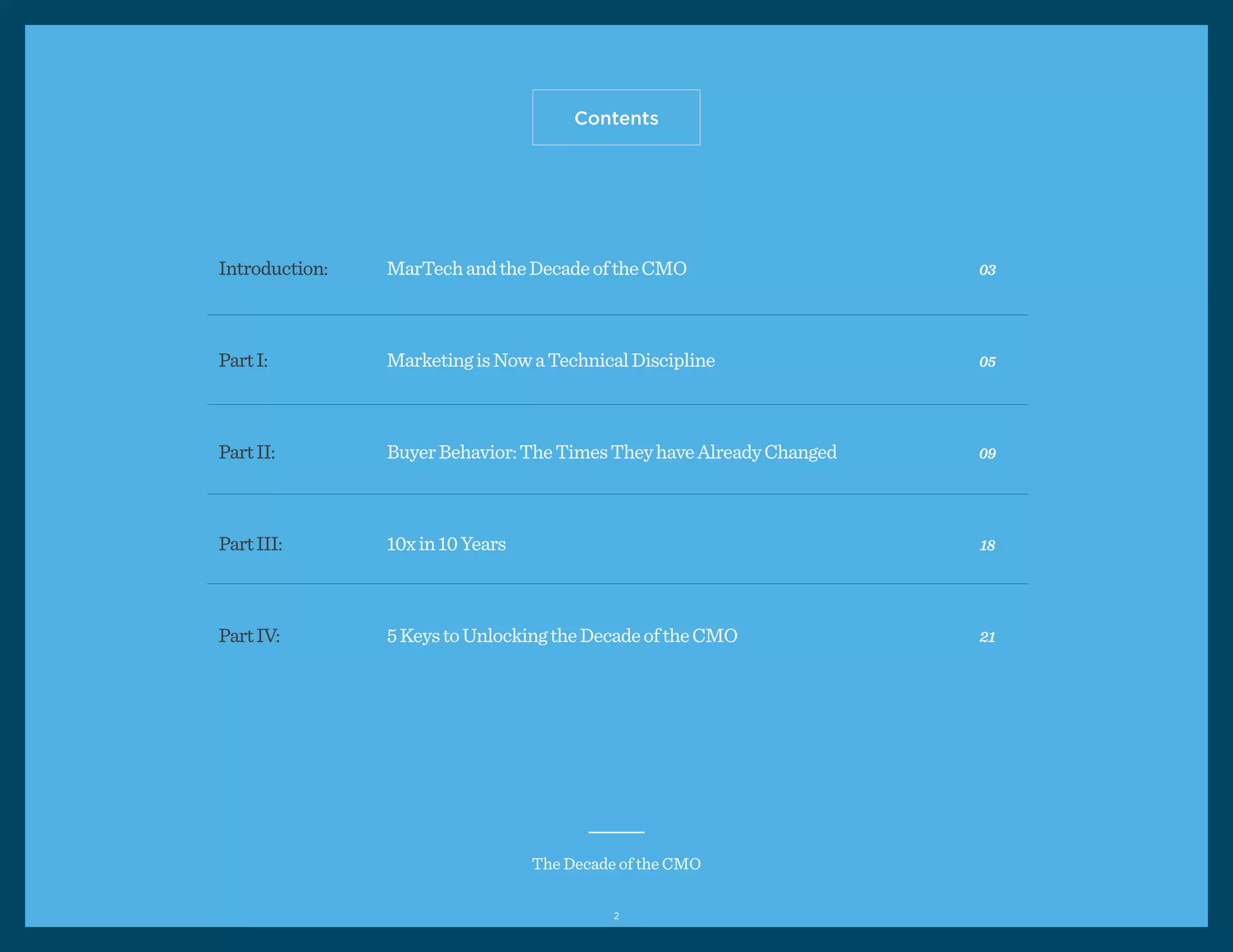Select the Part I label
1233x952 pixels.
point(243,360)
